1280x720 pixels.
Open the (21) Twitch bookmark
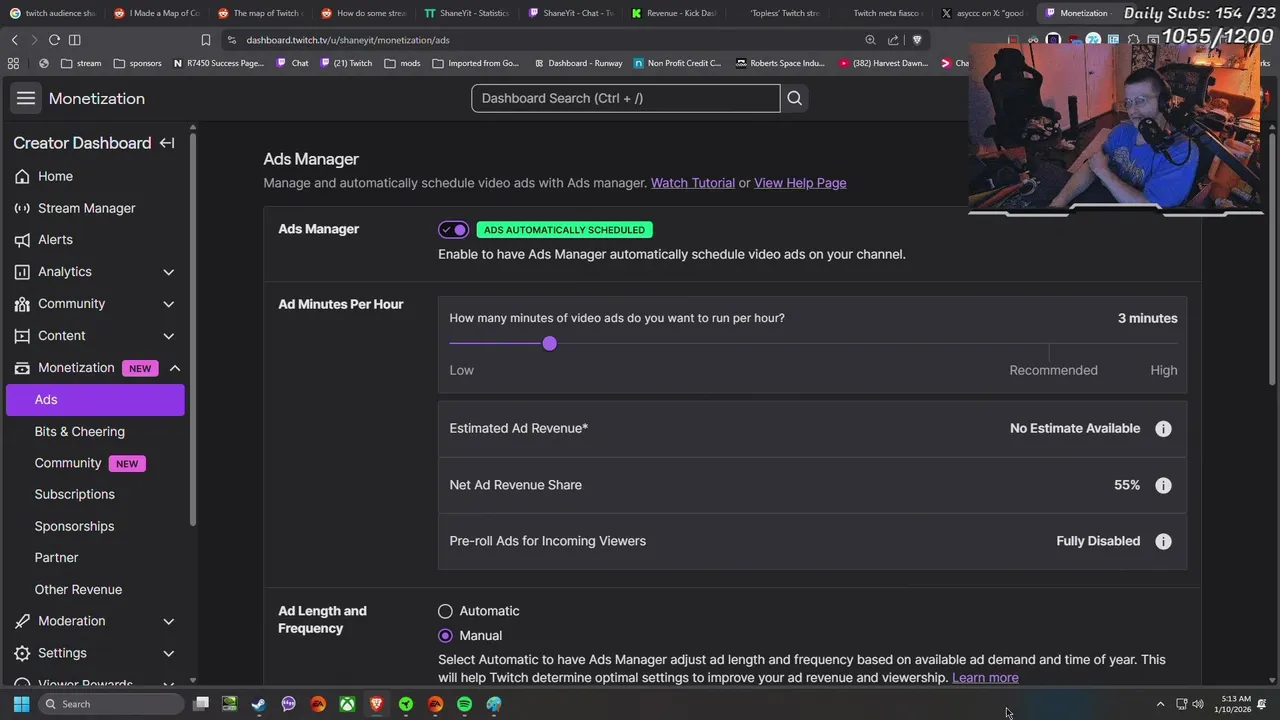(344, 63)
